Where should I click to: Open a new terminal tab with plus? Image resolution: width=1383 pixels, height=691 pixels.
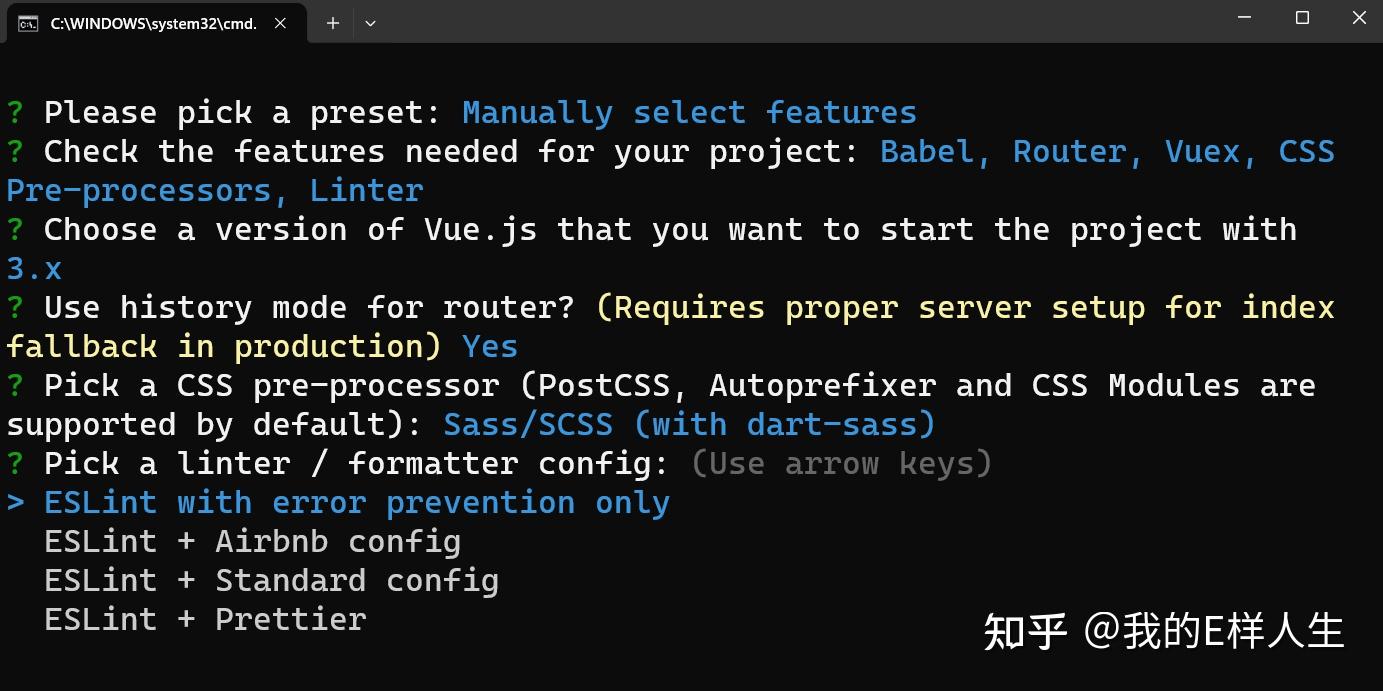coord(333,23)
